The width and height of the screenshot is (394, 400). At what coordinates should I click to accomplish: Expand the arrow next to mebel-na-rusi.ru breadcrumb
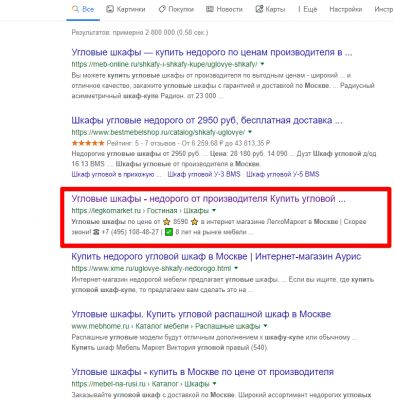pos(214,383)
